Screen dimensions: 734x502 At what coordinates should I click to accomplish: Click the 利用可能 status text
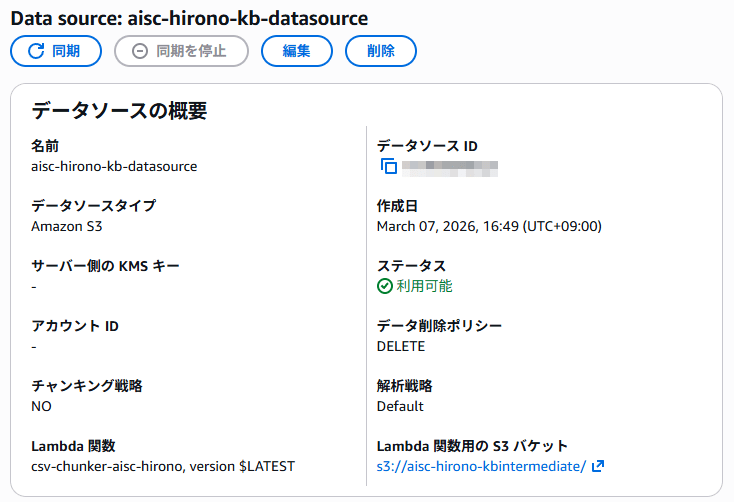424,287
